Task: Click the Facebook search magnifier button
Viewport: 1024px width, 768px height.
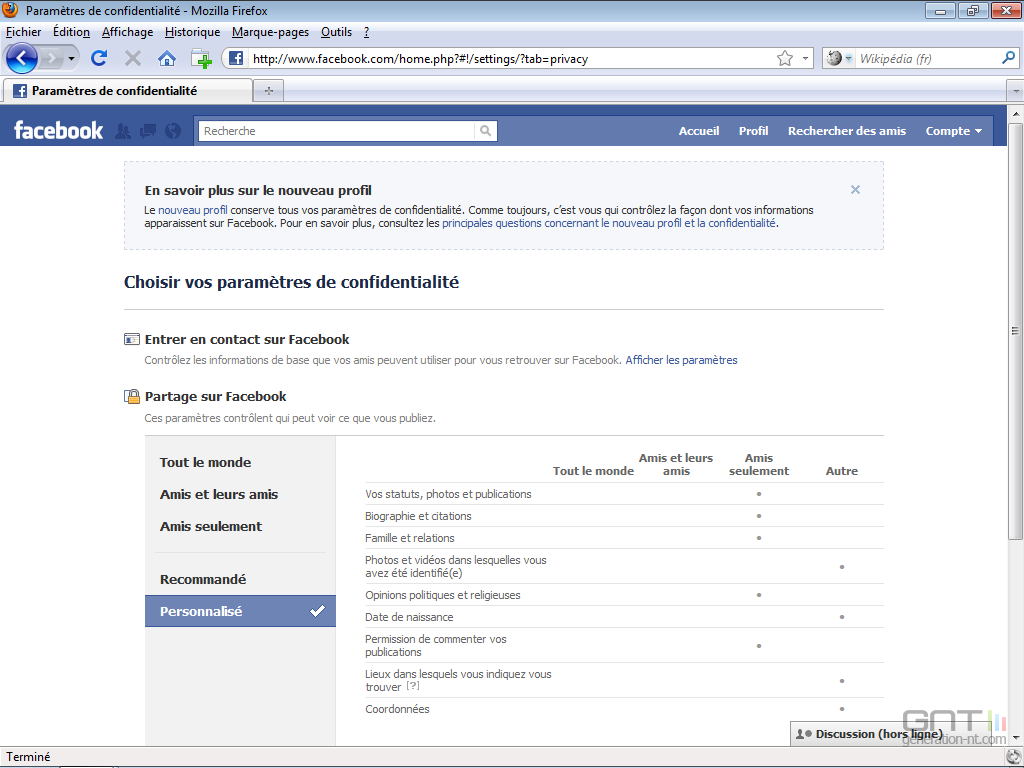Action: [485, 131]
